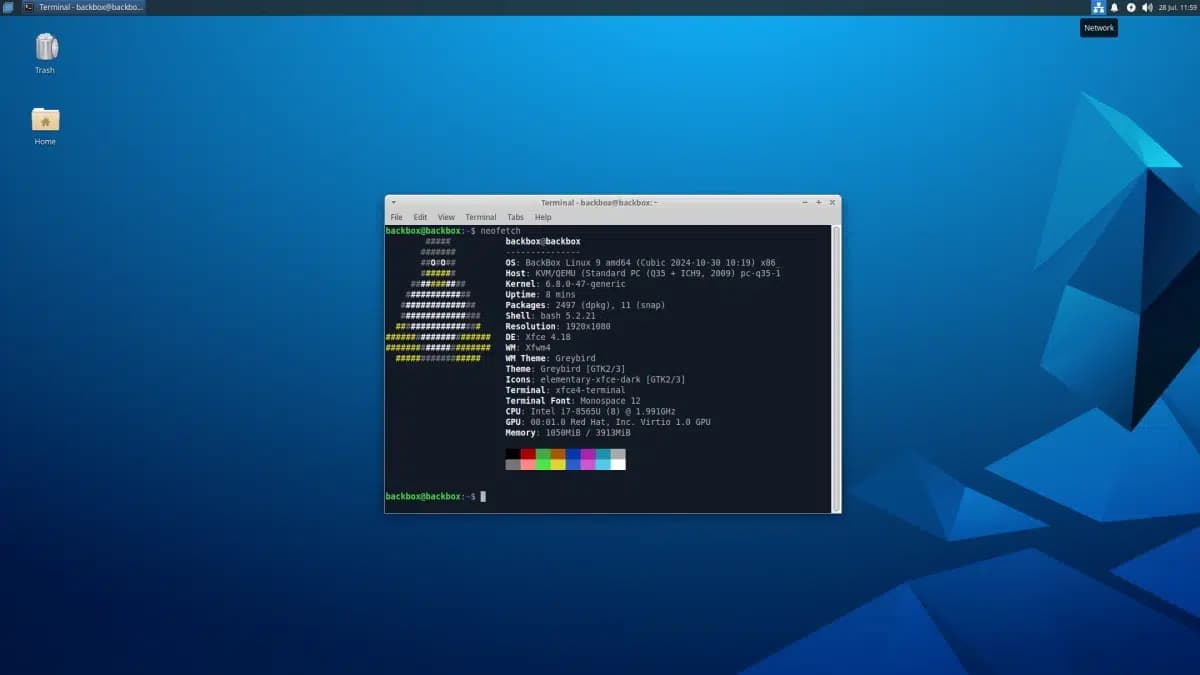Open the View menu in Terminal

(446, 217)
